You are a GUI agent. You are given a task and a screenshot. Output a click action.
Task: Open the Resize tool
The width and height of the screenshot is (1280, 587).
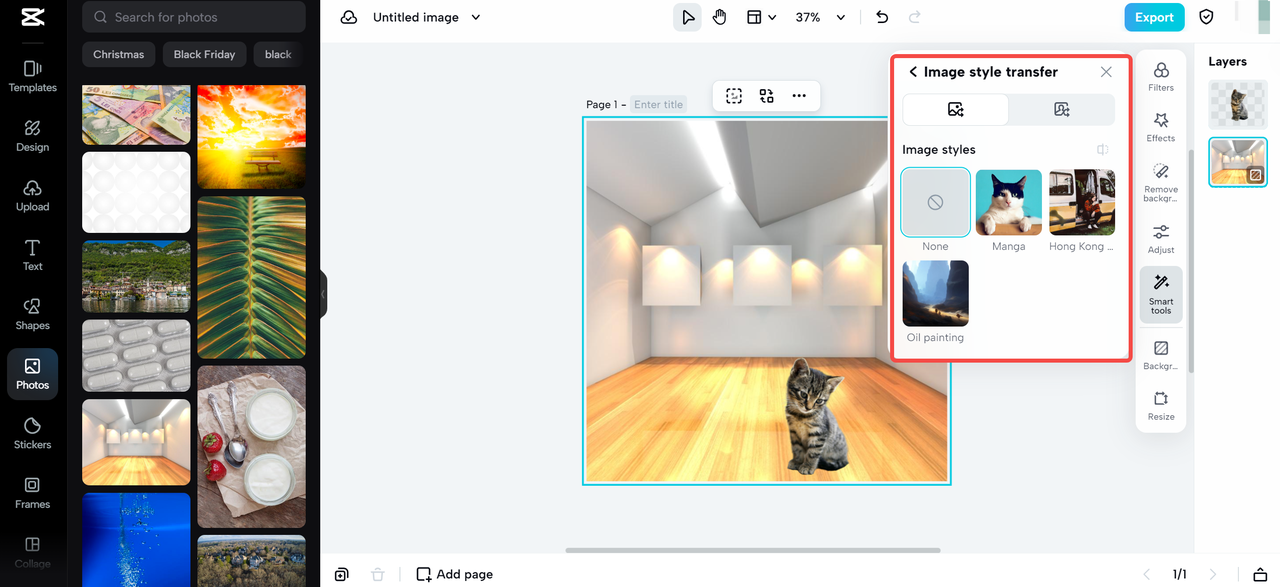click(x=1161, y=405)
